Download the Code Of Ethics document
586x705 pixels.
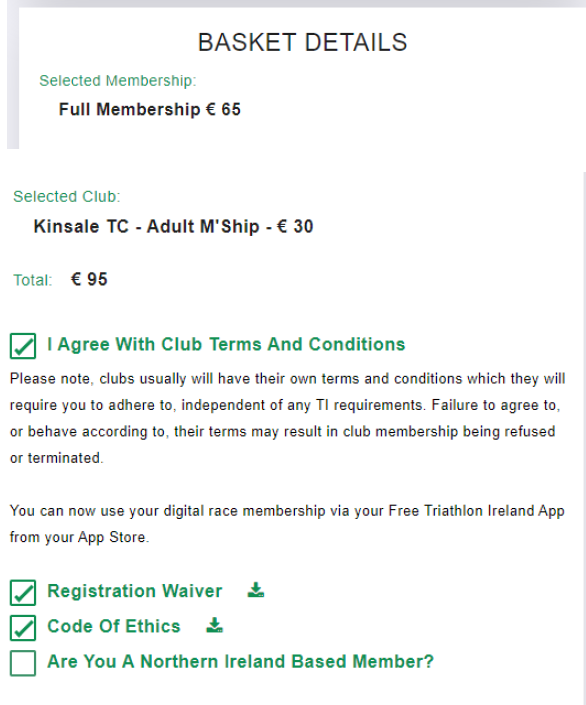(x=215, y=625)
